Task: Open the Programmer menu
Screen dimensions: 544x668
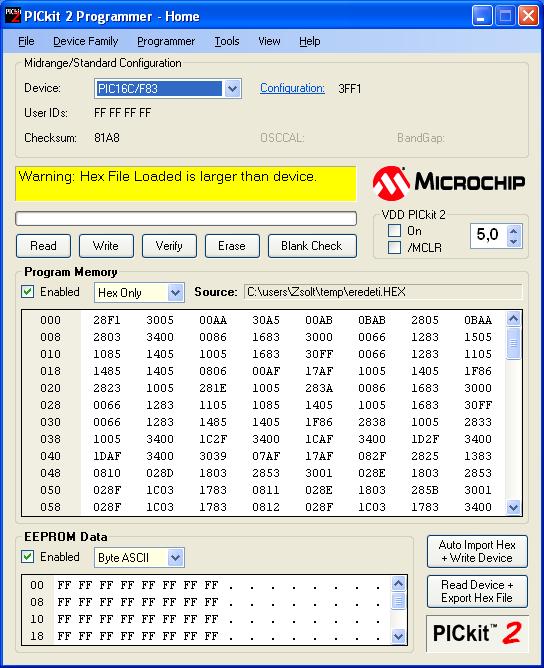Action: 166,41
